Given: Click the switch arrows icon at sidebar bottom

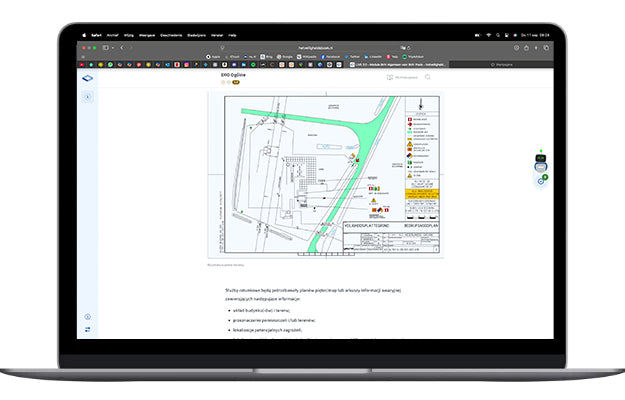Looking at the screenshot, I should click(88, 329).
